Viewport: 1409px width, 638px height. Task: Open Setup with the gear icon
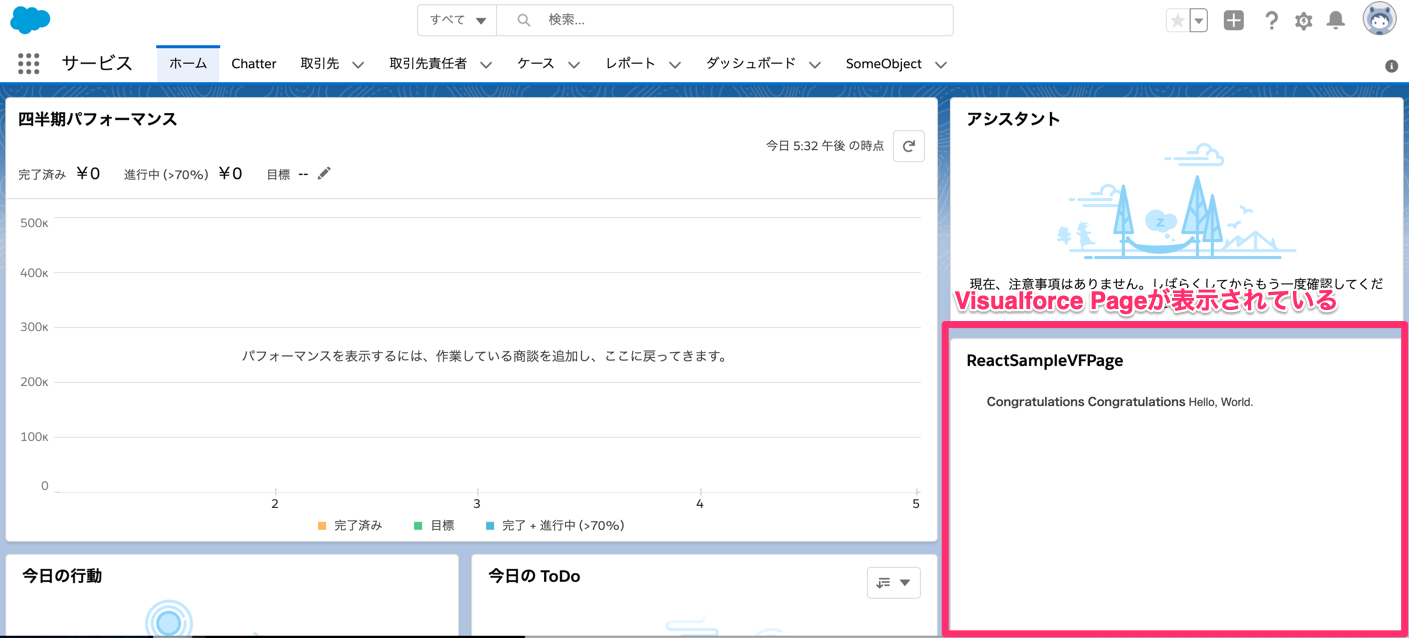coord(1303,20)
